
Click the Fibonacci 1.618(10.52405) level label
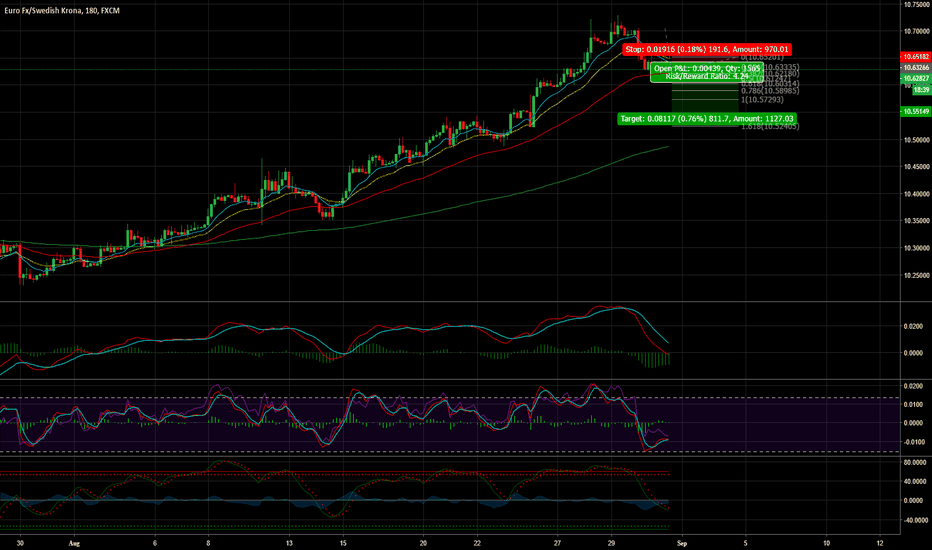[770, 127]
